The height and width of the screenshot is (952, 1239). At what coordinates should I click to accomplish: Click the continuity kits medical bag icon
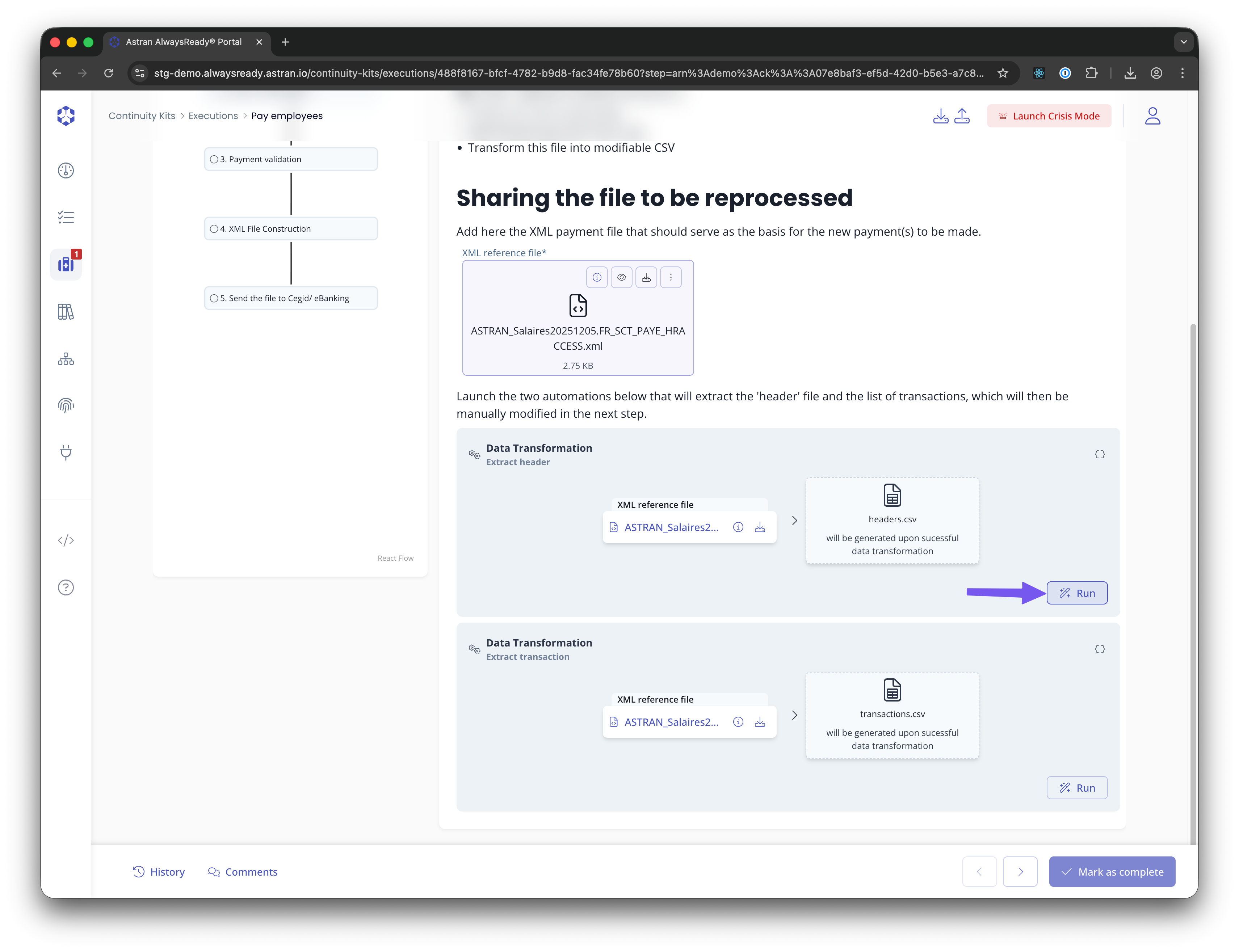(x=66, y=264)
